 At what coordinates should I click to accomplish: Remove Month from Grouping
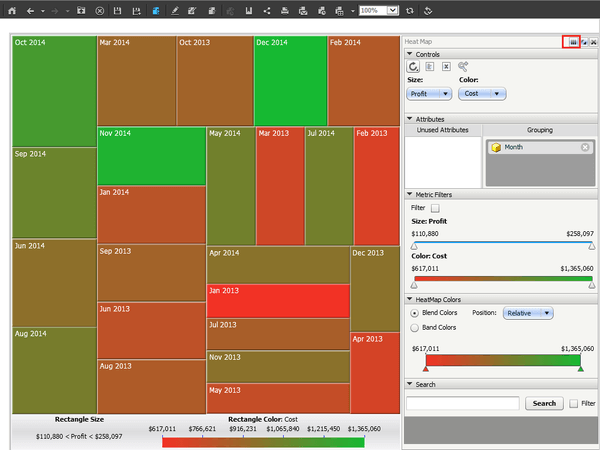point(585,147)
